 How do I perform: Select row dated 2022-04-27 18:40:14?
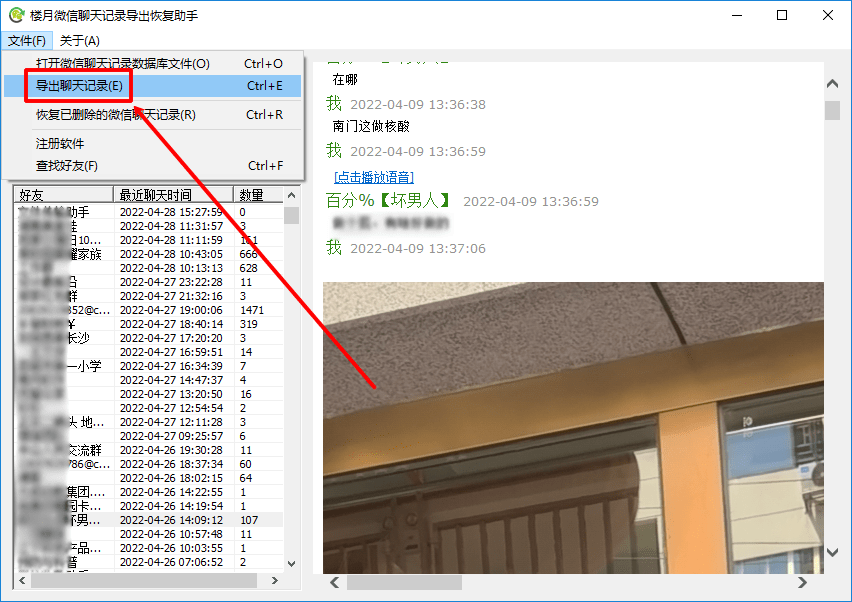[x=148, y=324]
